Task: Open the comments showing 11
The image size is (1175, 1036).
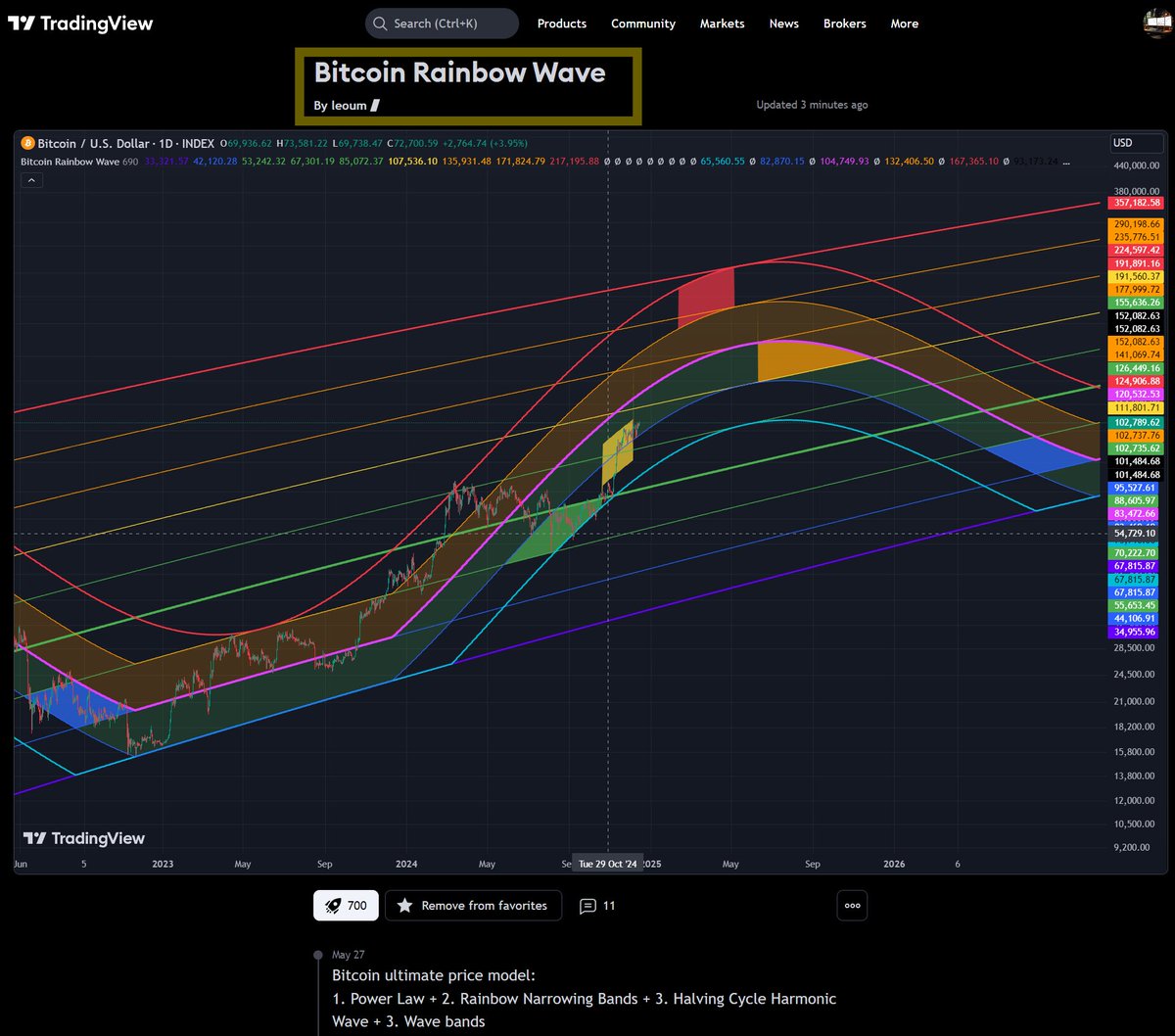Action: [x=597, y=906]
